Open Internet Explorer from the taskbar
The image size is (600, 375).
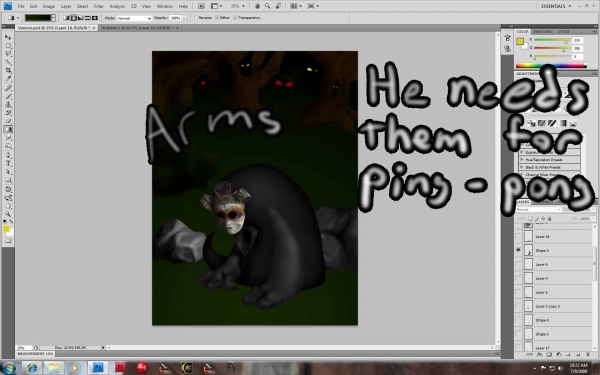(x=33, y=368)
